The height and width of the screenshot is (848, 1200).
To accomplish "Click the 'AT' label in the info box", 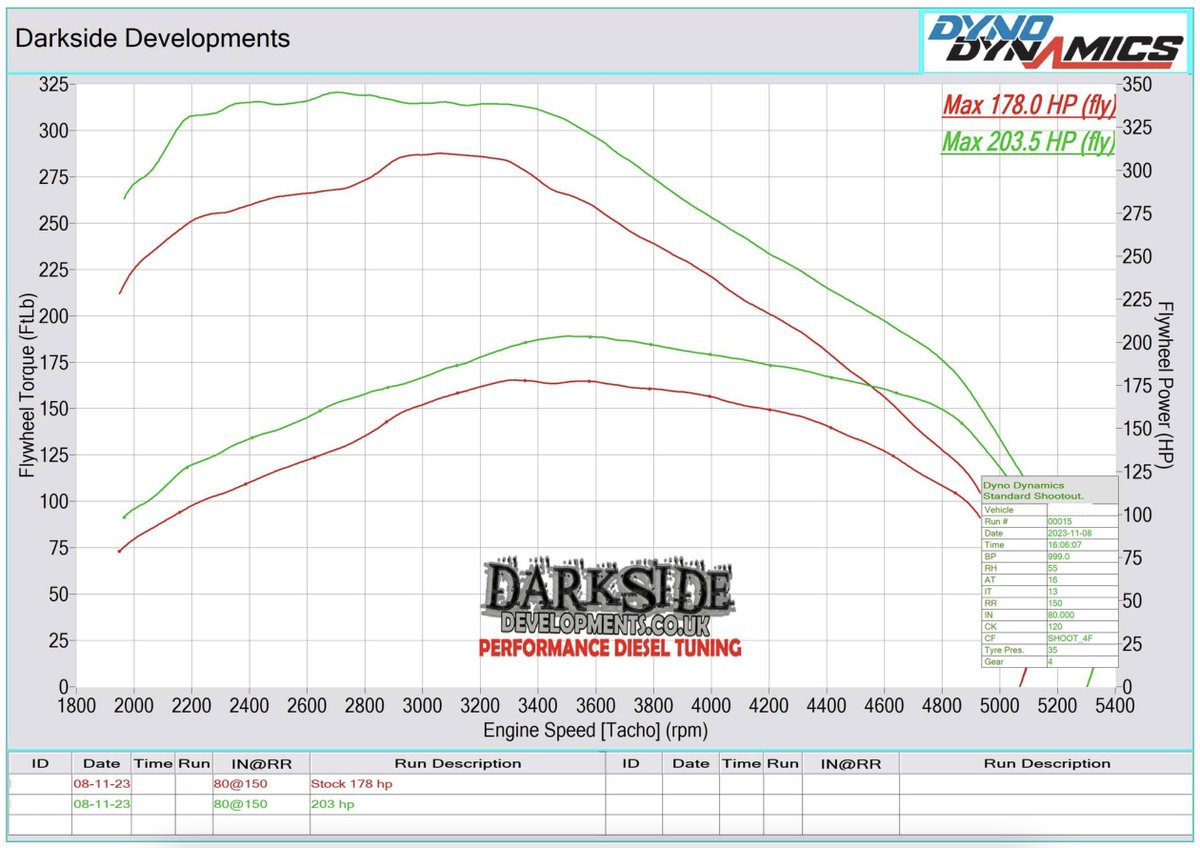I will (x=990, y=580).
